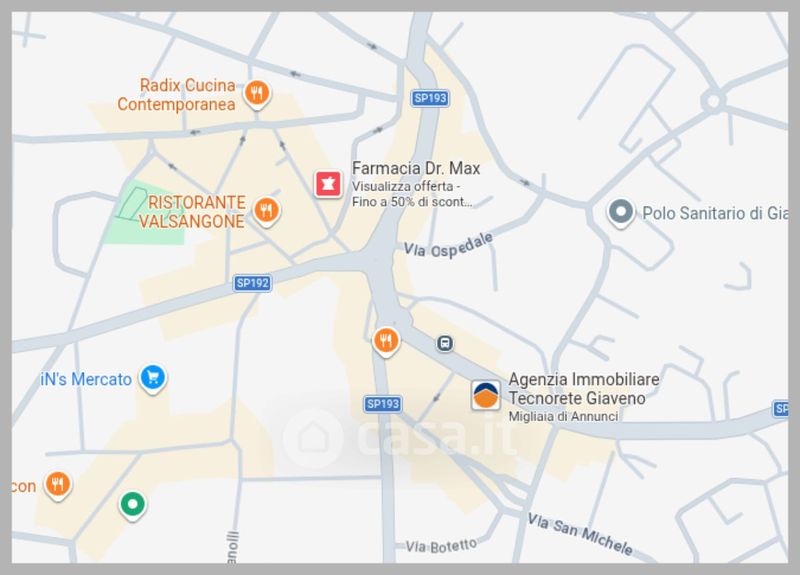The width and height of the screenshot is (800, 575).
Task: Click the Via San Michele street label
Action: (580, 534)
